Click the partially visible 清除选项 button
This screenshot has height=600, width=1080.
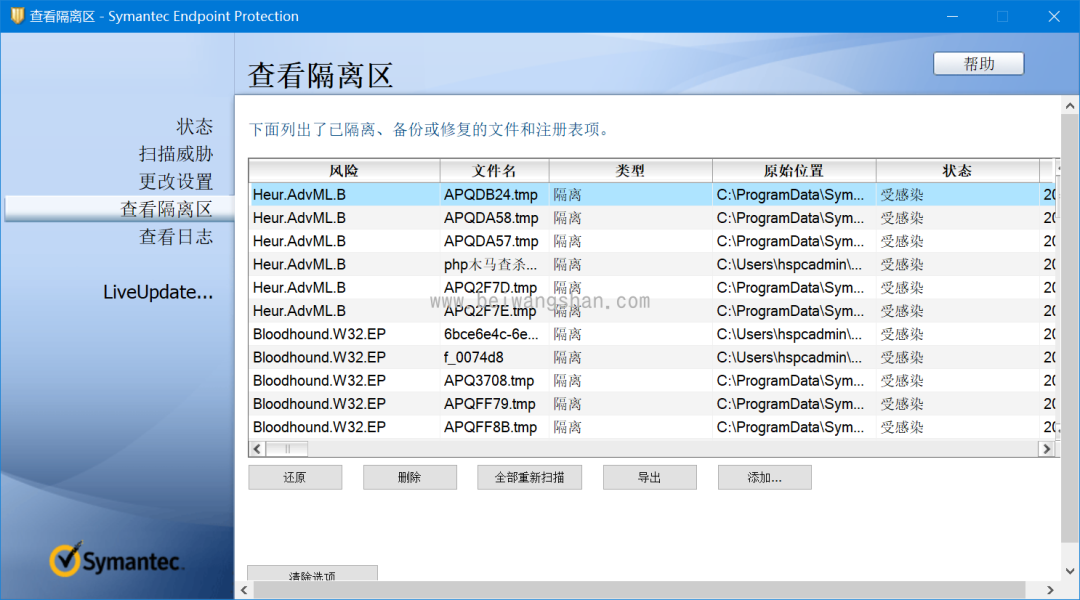pyautogui.click(x=312, y=573)
